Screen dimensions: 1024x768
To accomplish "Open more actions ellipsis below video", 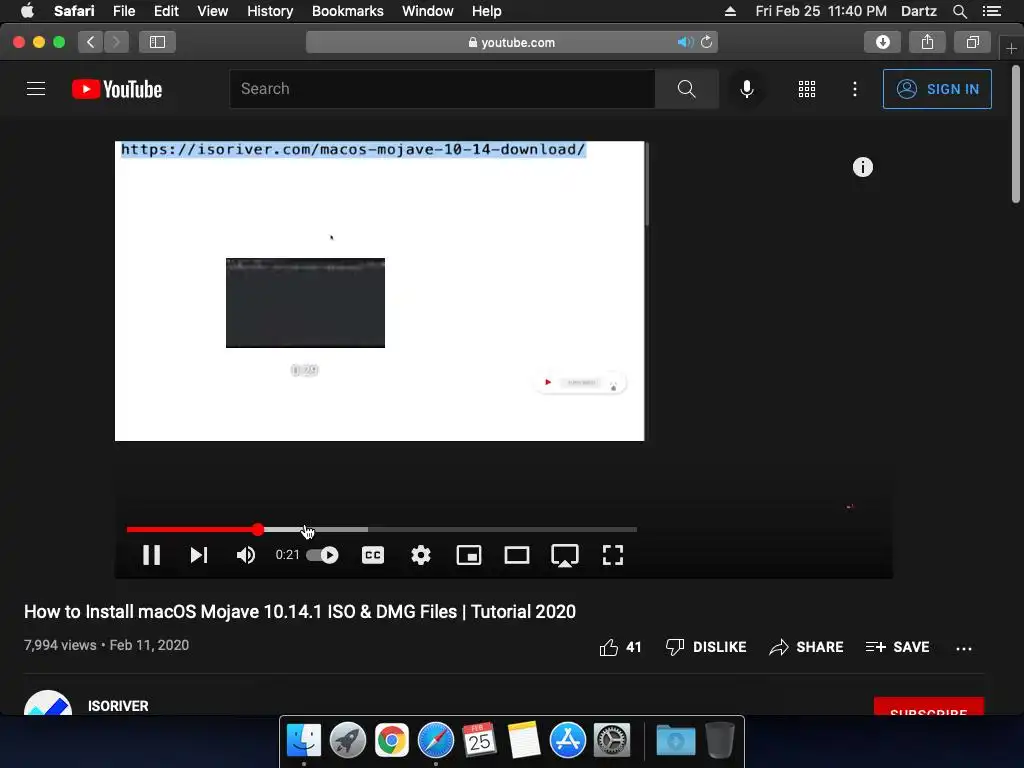I will pyautogui.click(x=964, y=648).
